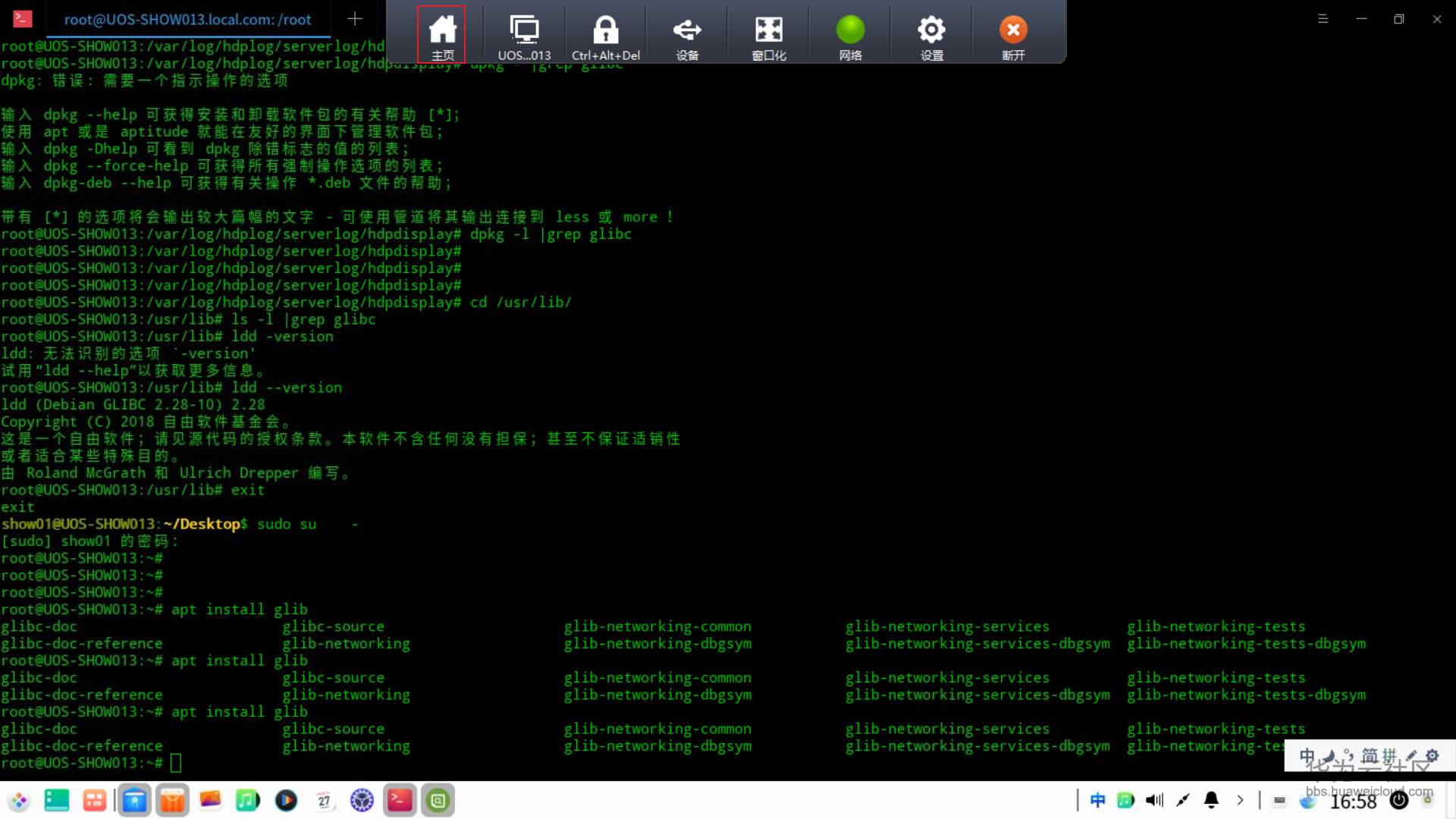The height and width of the screenshot is (819, 1456).
Task: Open the volume control in tray
Action: [x=1154, y=800]
